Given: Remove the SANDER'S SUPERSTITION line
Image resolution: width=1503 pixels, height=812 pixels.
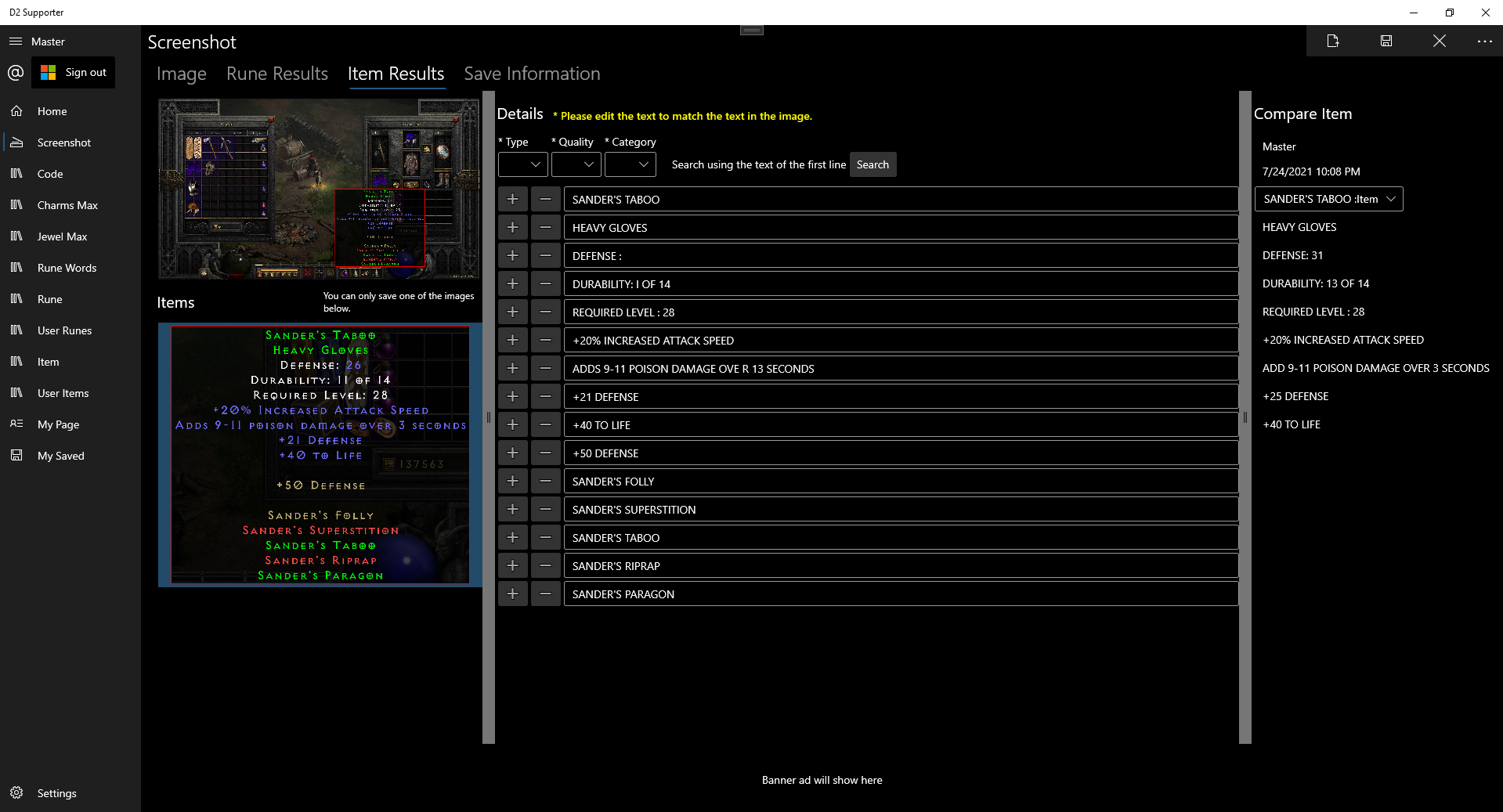Looking at the screenshot, I should tap(546, 510).
